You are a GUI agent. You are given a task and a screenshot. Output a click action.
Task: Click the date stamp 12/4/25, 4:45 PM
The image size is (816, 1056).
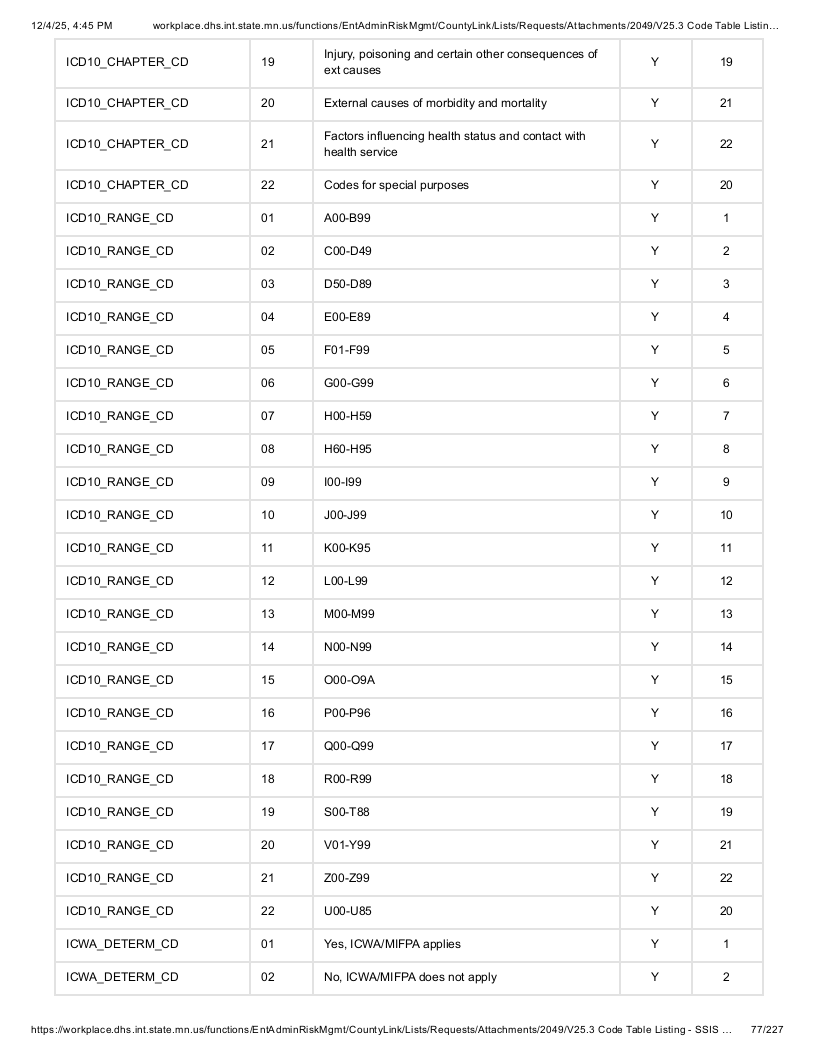coord(72,26)
